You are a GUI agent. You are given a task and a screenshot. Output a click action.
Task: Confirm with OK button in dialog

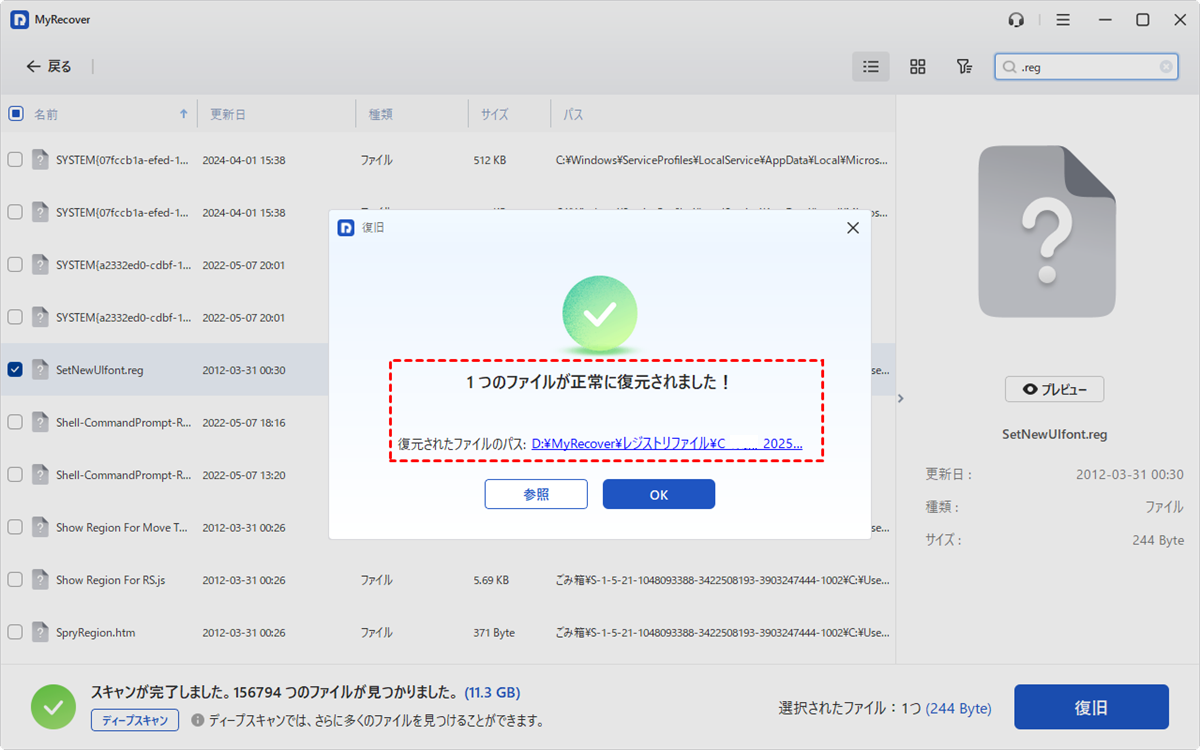pyautogui.click(x=659, y=494)
